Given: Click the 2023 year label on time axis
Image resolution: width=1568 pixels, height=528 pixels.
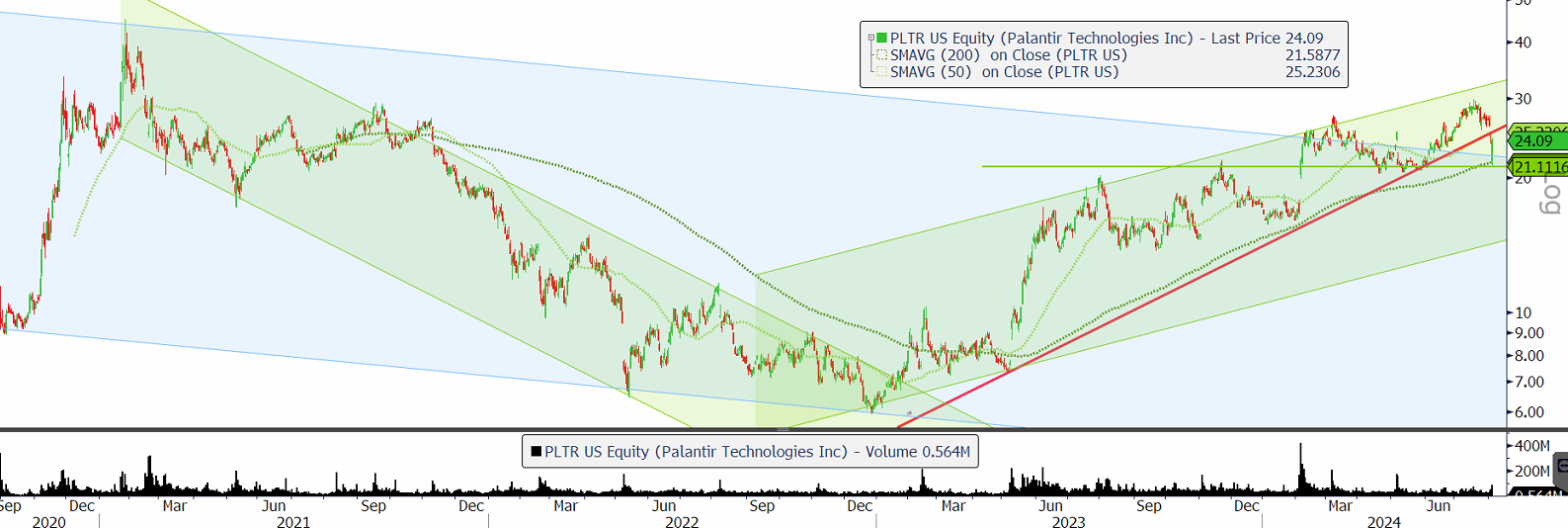Looking at the screenshot, I should tap(1068, 522).
